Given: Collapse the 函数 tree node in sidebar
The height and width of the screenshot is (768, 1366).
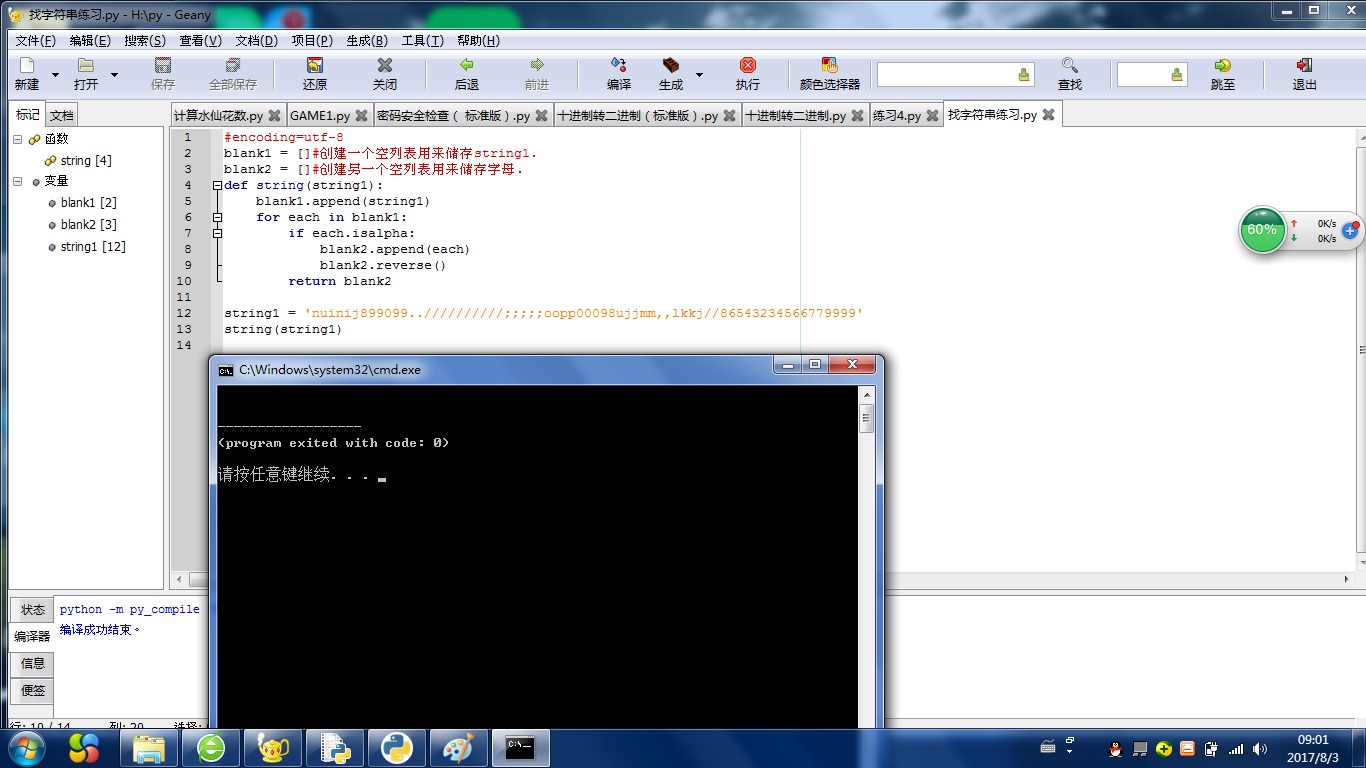Looking at the screenshot, I should [x=18, y=139].
